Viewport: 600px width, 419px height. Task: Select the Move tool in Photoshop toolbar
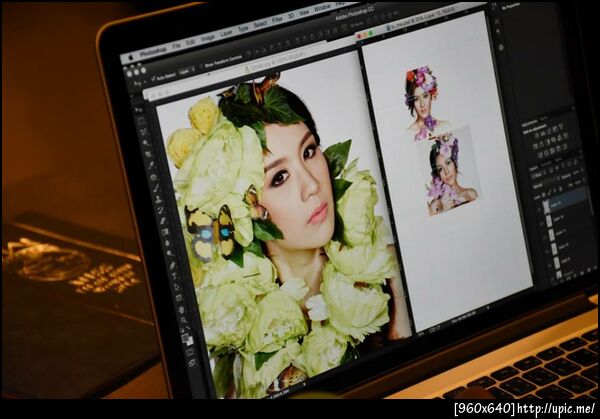pos(139,109)
